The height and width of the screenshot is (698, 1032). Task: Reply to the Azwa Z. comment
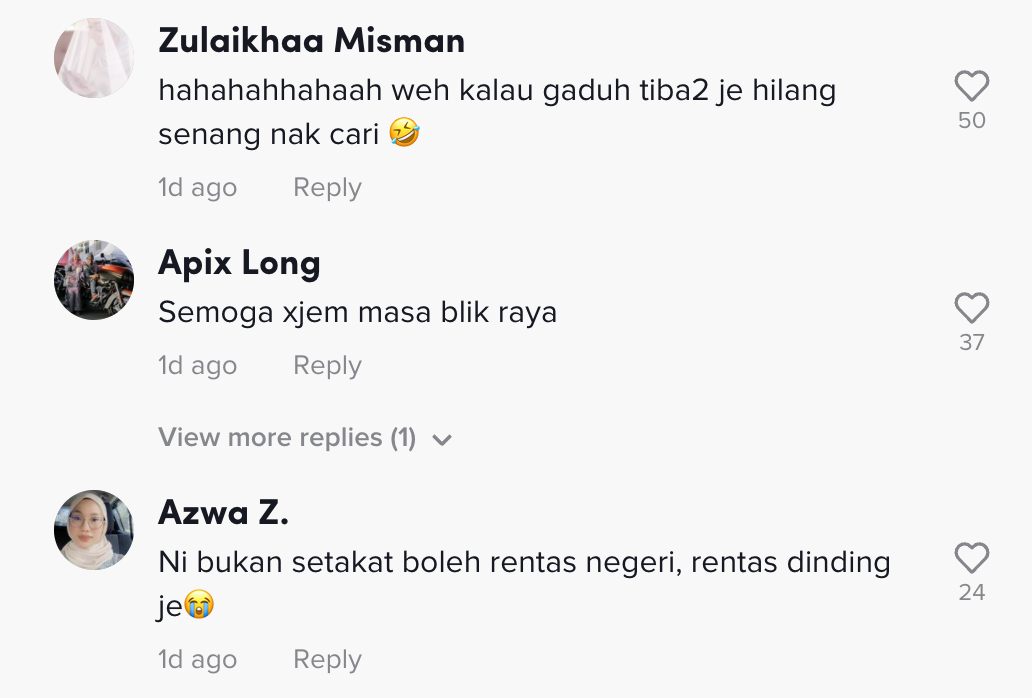[327, 660]
